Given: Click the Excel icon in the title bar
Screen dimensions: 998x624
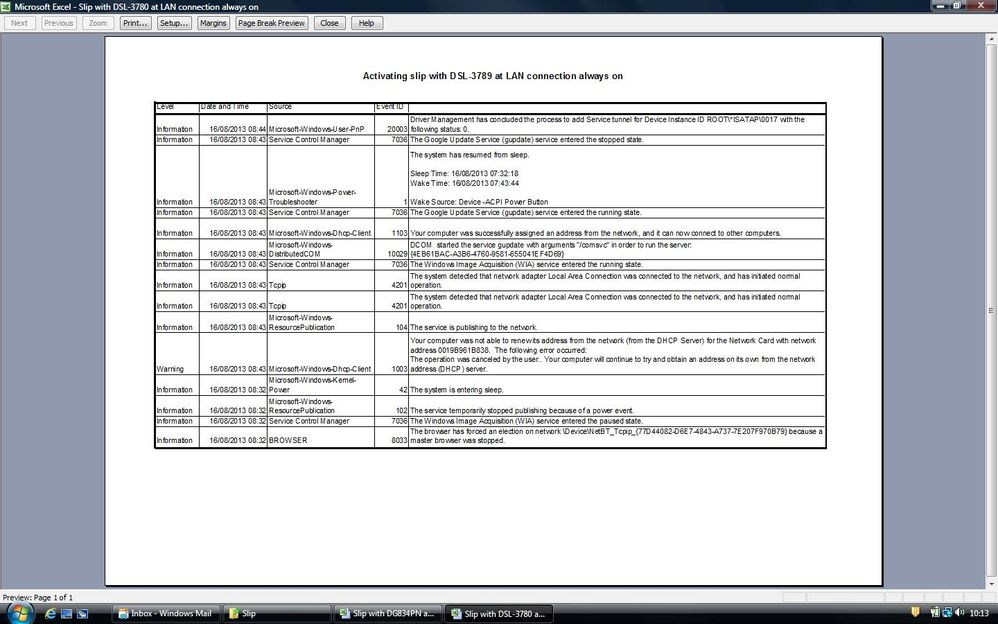Looking at the screenshot, I should click(x=7, y=5).
